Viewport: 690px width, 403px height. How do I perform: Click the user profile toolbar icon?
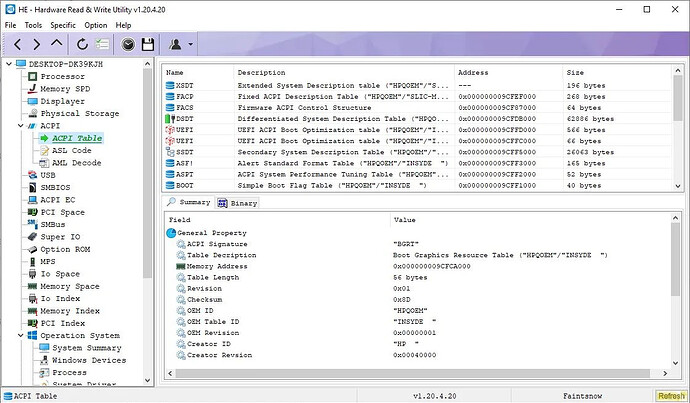(176, 44)
